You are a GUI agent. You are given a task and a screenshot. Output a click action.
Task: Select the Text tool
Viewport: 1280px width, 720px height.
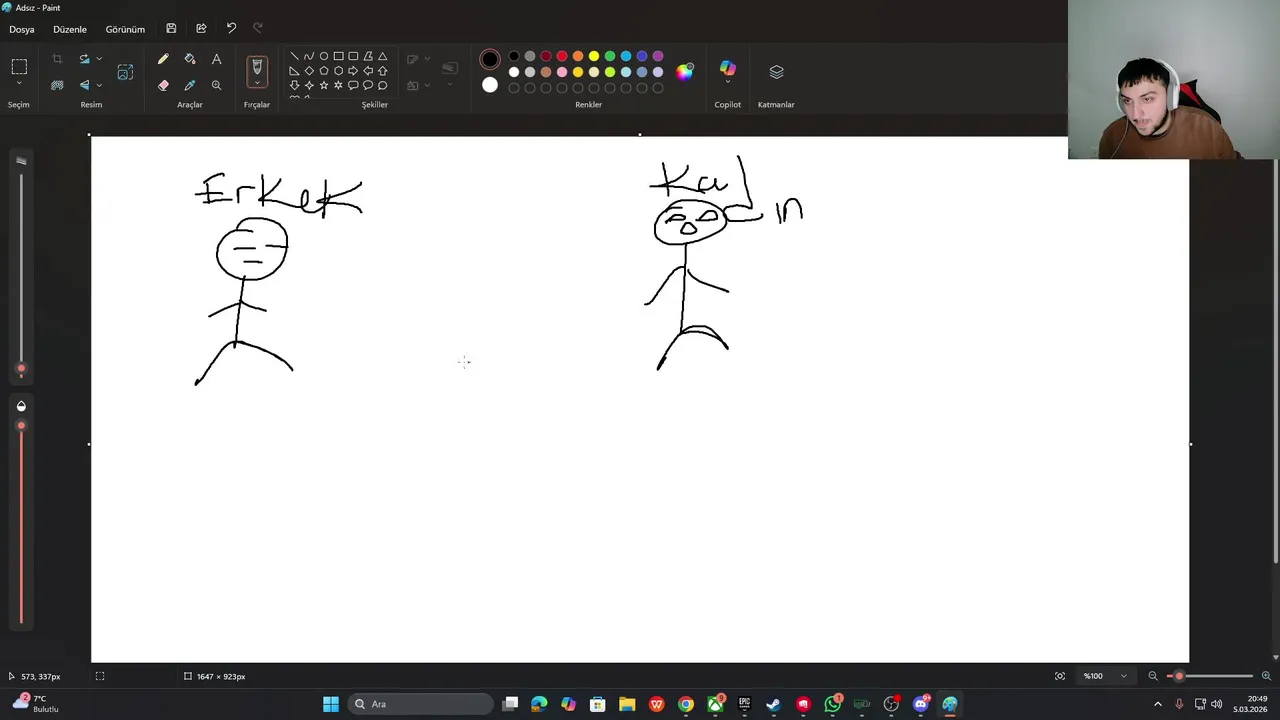tap(216, 60)
